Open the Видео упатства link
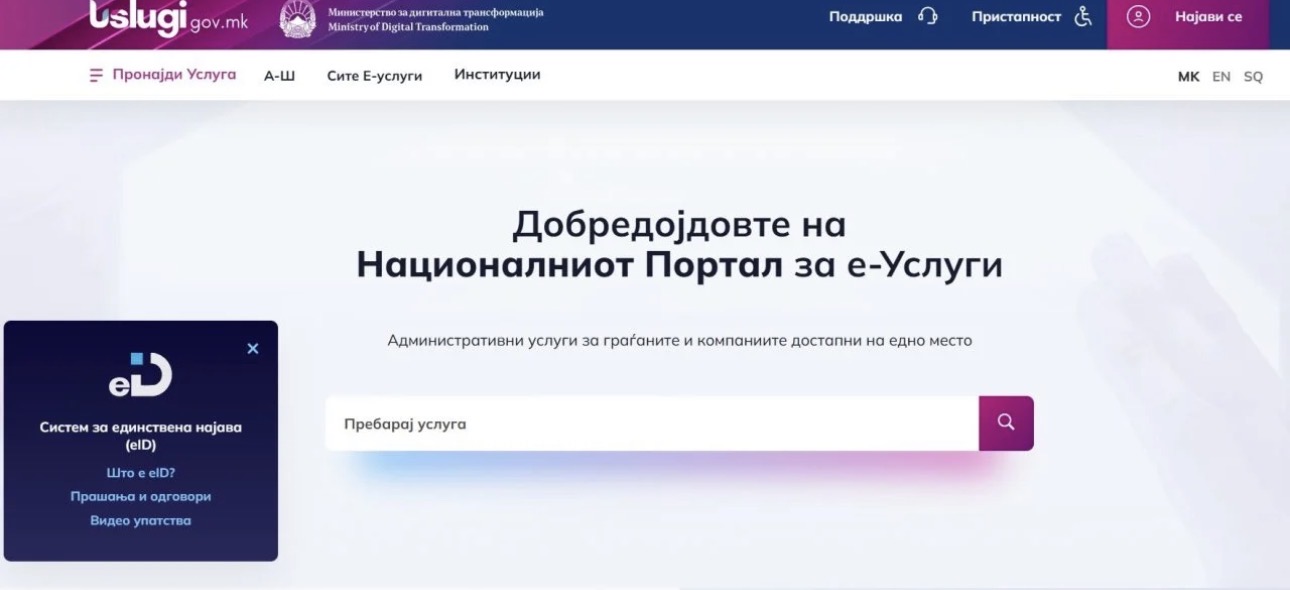 point(141,521)
